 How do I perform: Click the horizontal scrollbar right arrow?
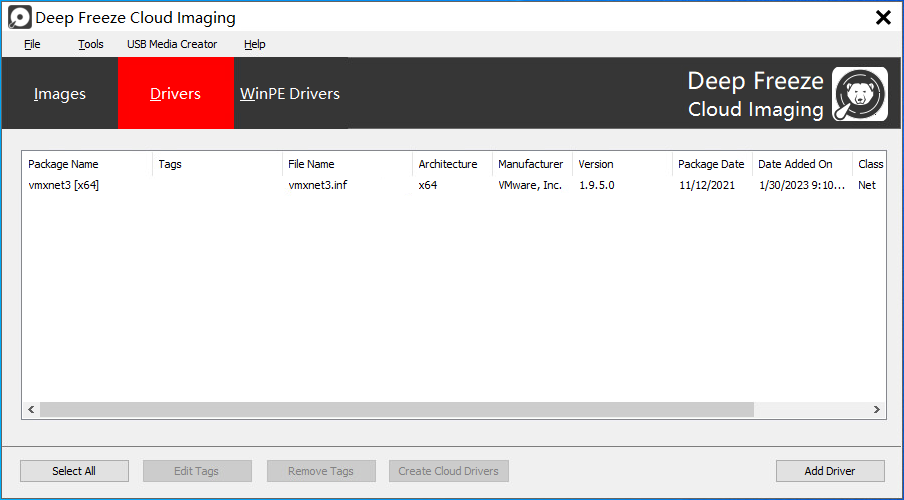pyautogui.click(x=877, y=409)
